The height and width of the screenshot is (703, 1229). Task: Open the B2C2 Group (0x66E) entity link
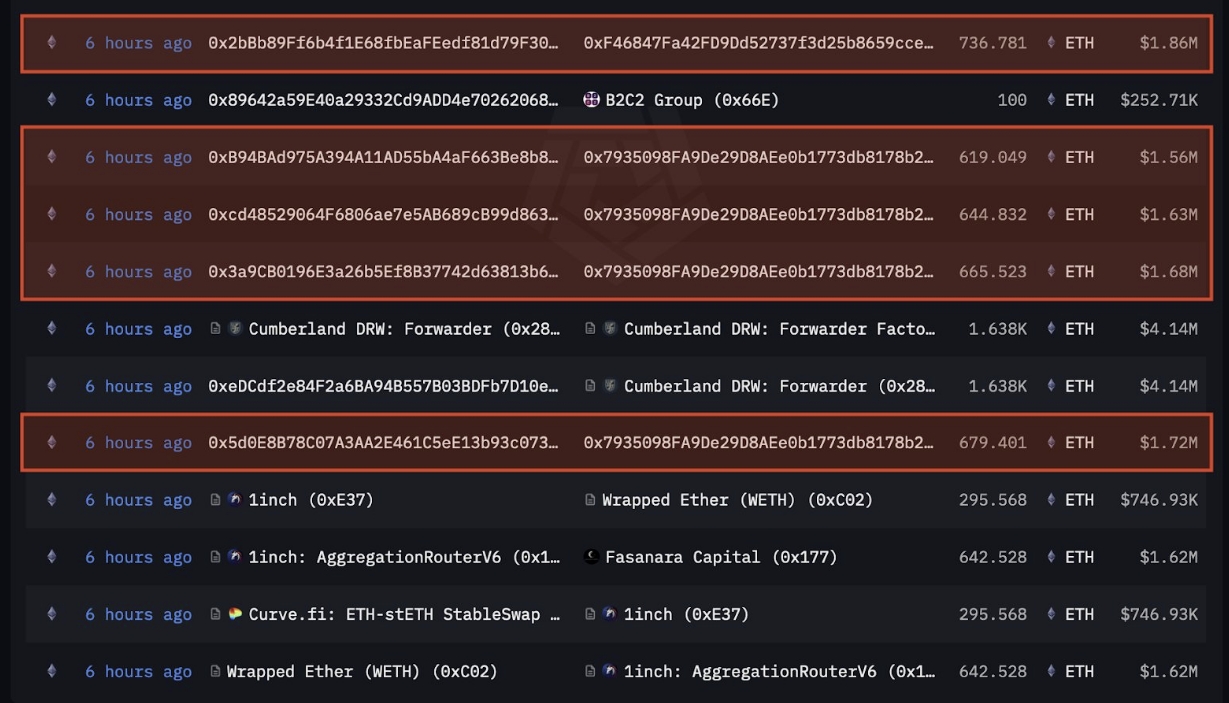tap(692, 100)
